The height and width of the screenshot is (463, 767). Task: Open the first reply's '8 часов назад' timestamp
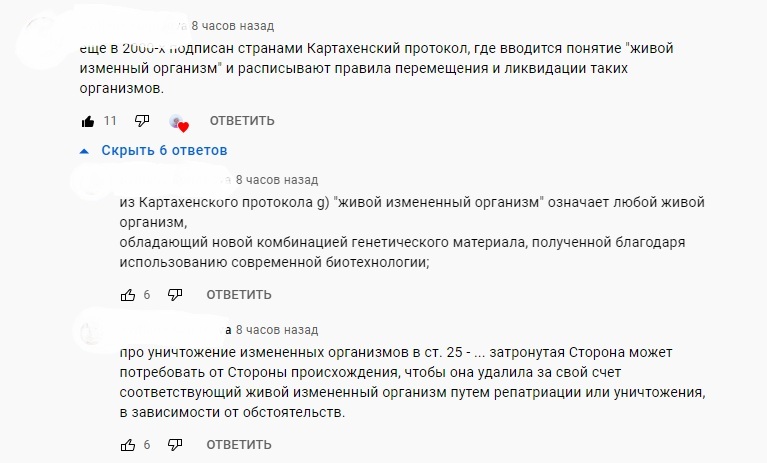pyautogui.click(x=277, y=180)
